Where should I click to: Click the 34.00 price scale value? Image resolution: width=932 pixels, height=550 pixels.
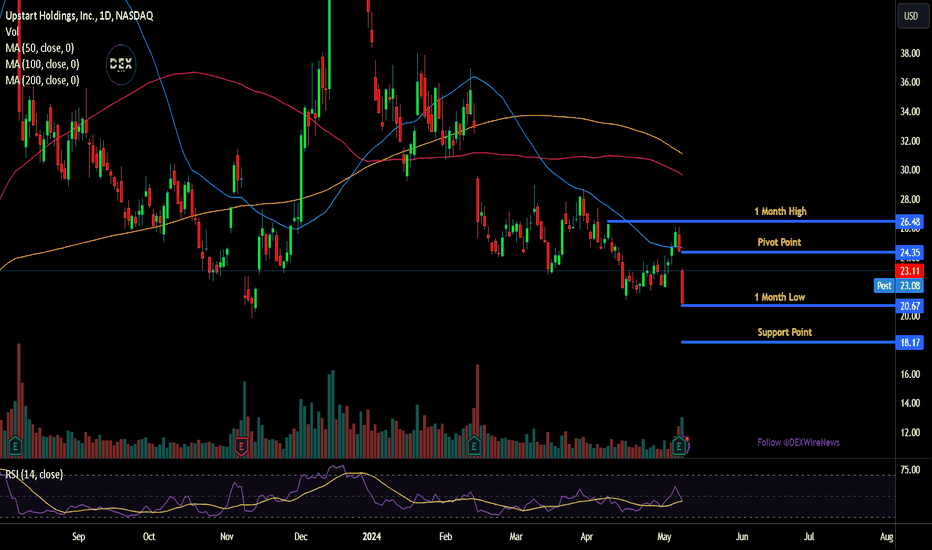(910, 112)
